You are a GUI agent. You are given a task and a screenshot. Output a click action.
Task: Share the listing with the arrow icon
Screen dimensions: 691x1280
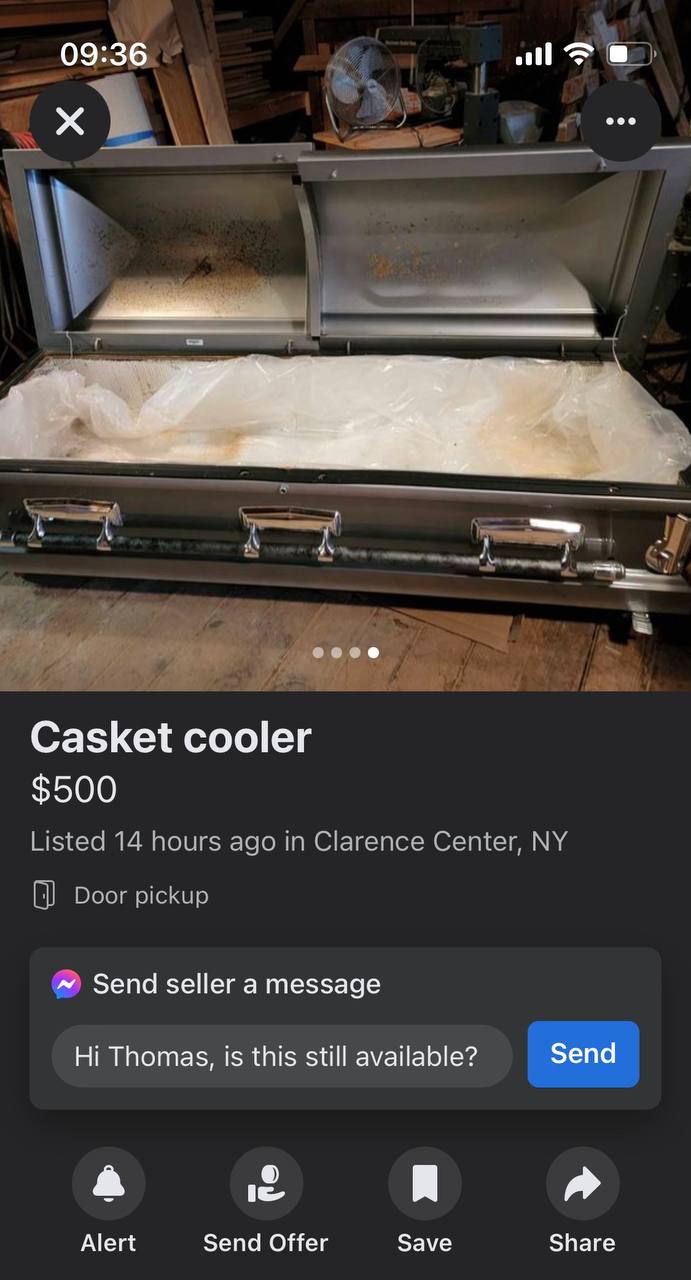(582, 1184)
